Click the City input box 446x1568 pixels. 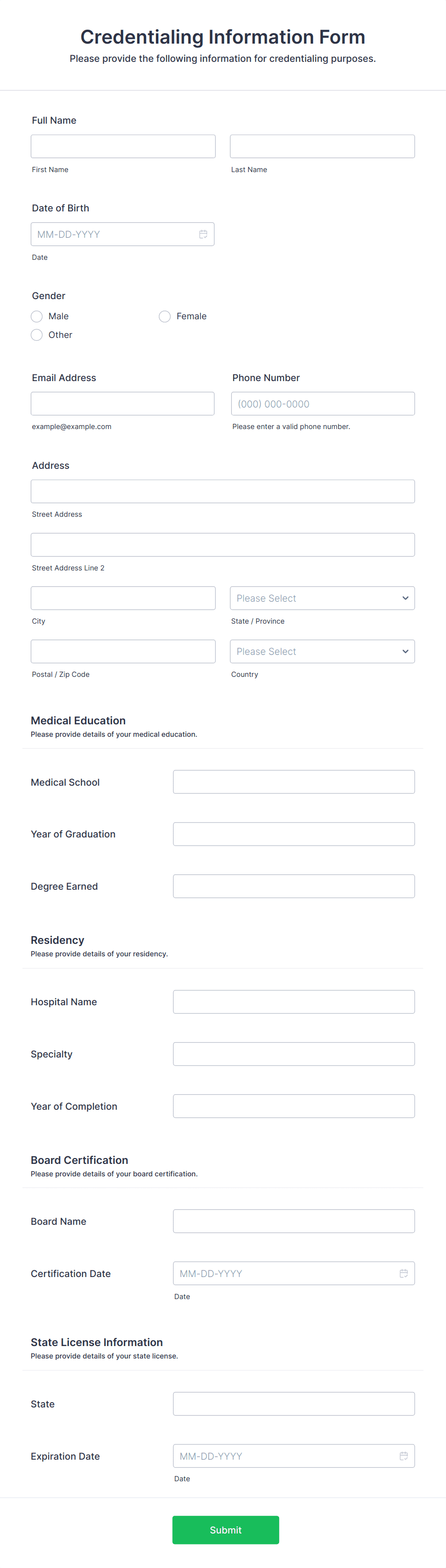click(122, 598)
